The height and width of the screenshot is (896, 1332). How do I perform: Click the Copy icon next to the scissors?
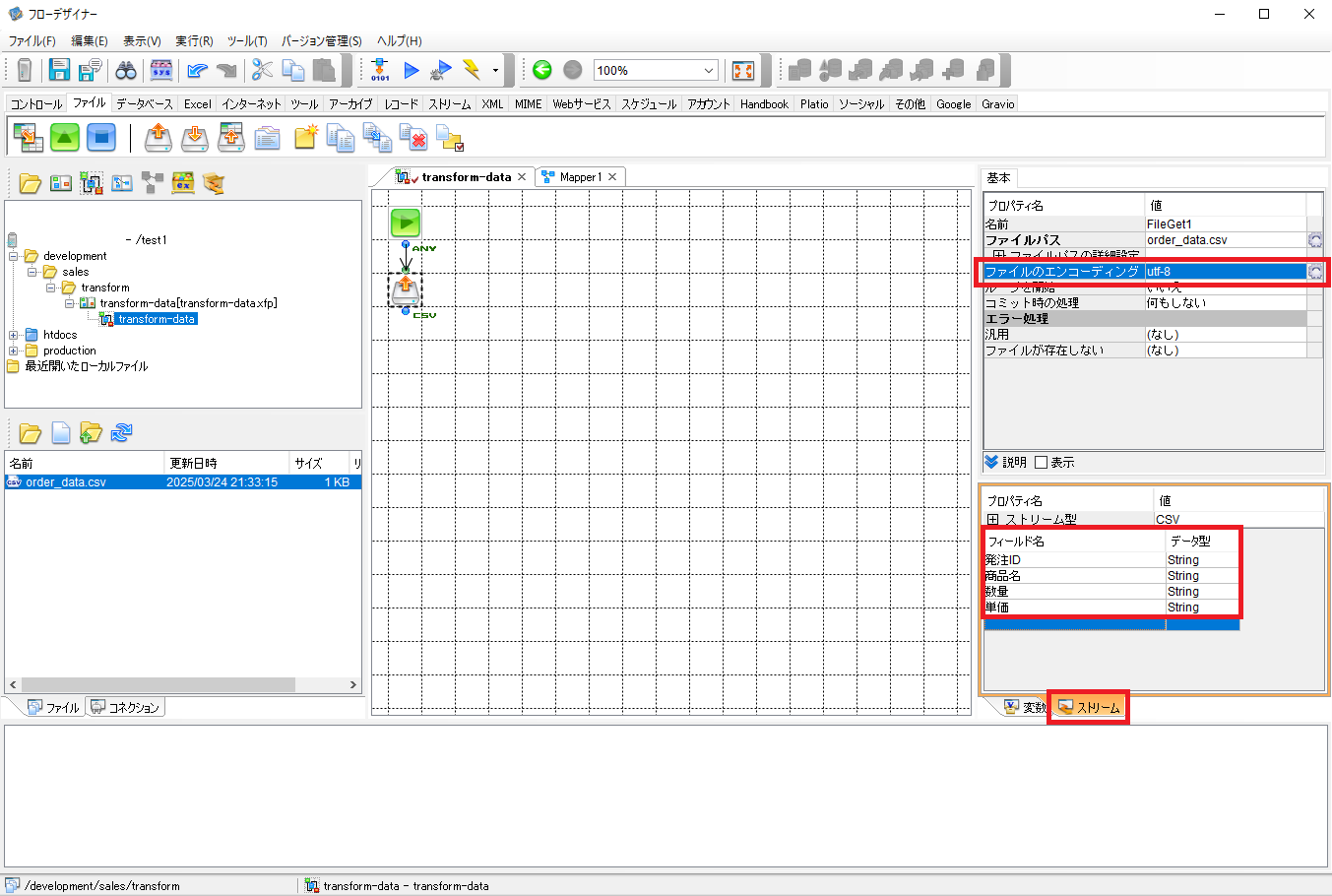[293, 70]
